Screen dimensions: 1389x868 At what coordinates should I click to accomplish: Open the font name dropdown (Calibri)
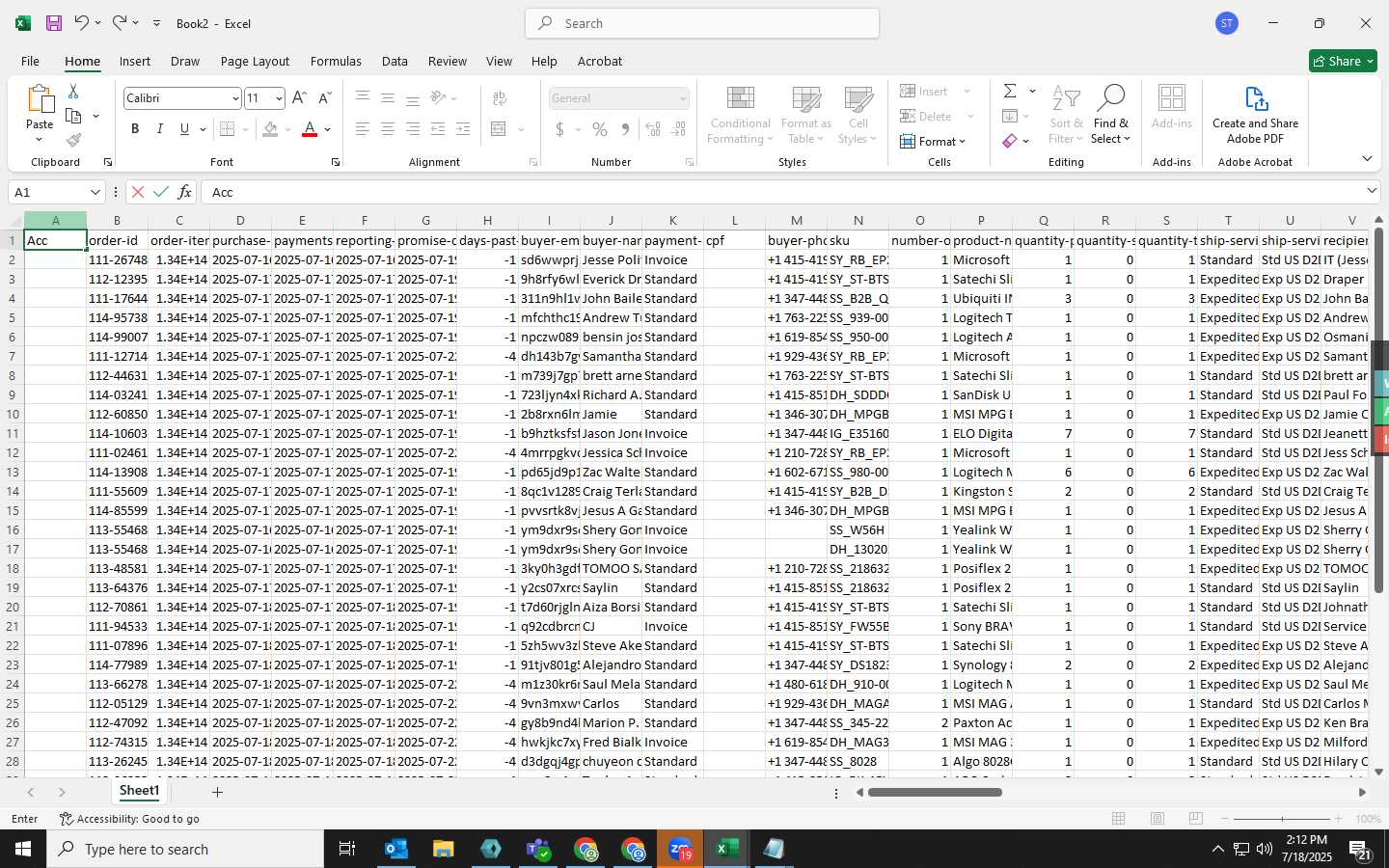[234, 98]
